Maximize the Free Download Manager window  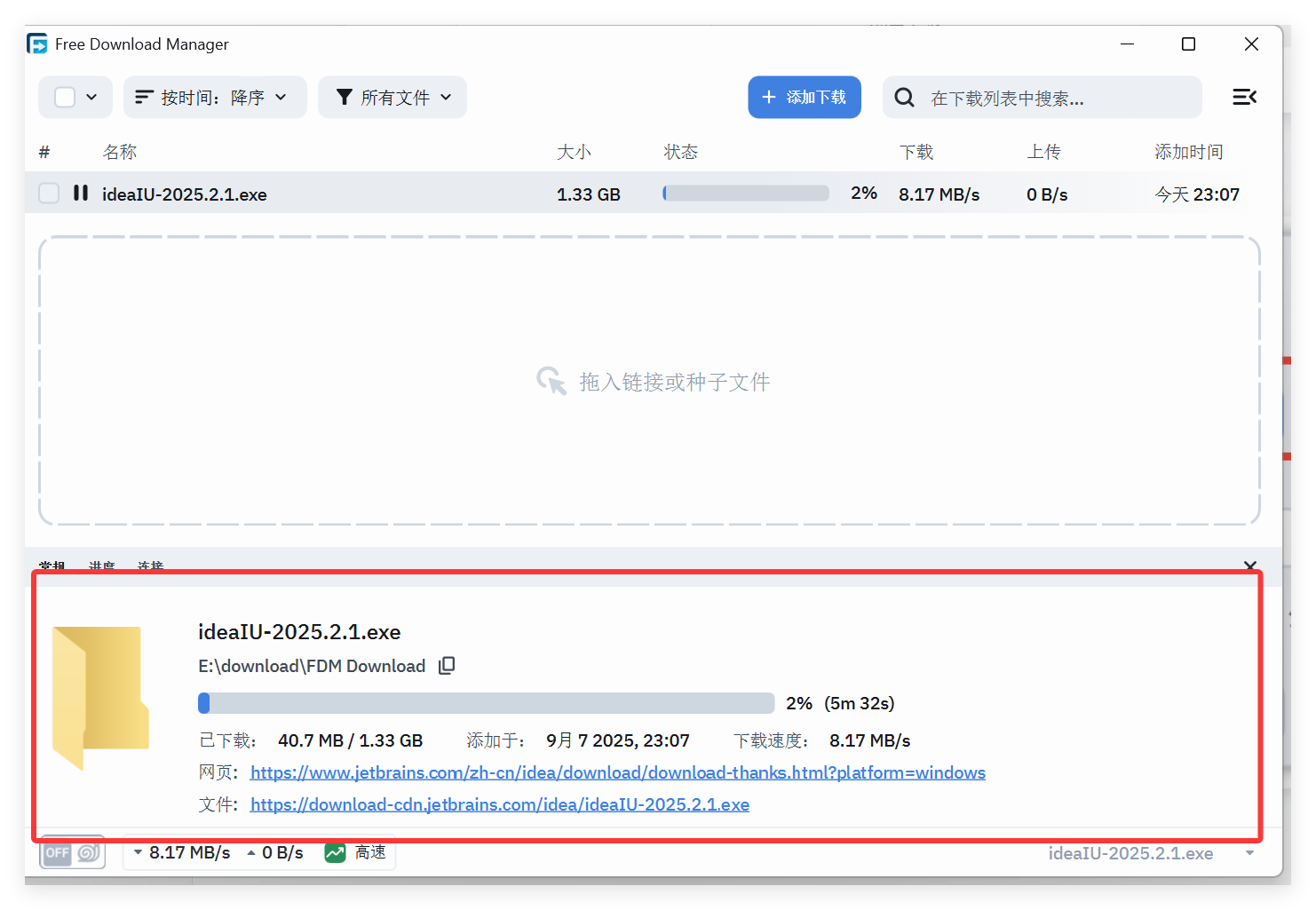[1188, 44]
